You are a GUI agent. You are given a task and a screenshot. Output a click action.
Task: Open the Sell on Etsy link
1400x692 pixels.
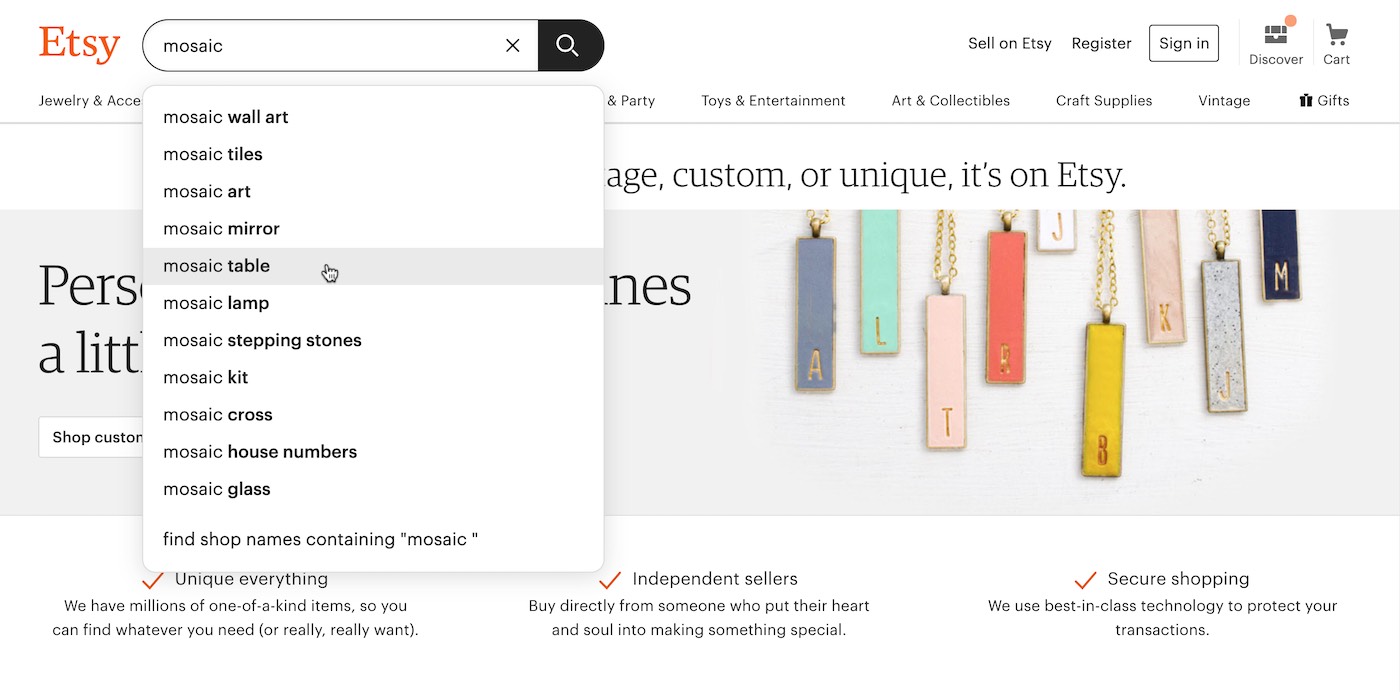1009,44
